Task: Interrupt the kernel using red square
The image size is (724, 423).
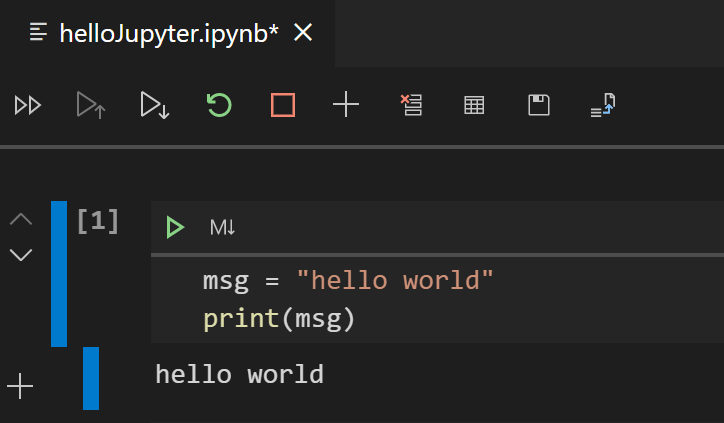Action: (x=282, y=105)
